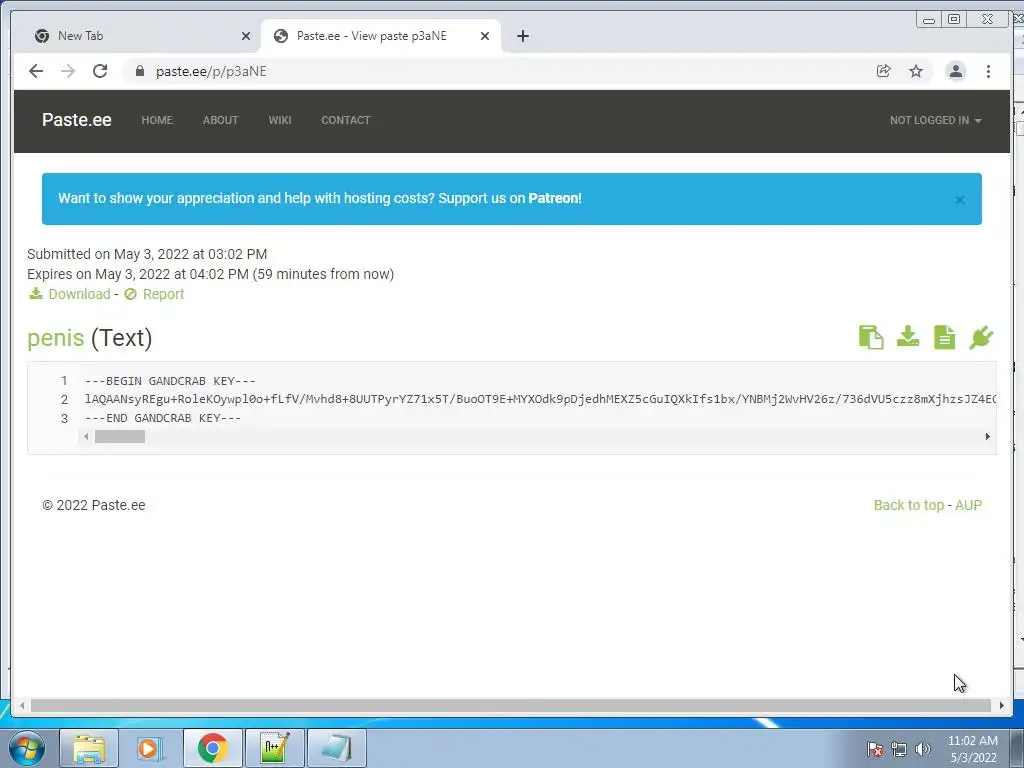
Task: Open the taskbar clock 11:02 AM
Action: pyautogui.click(x=972, y=749)
